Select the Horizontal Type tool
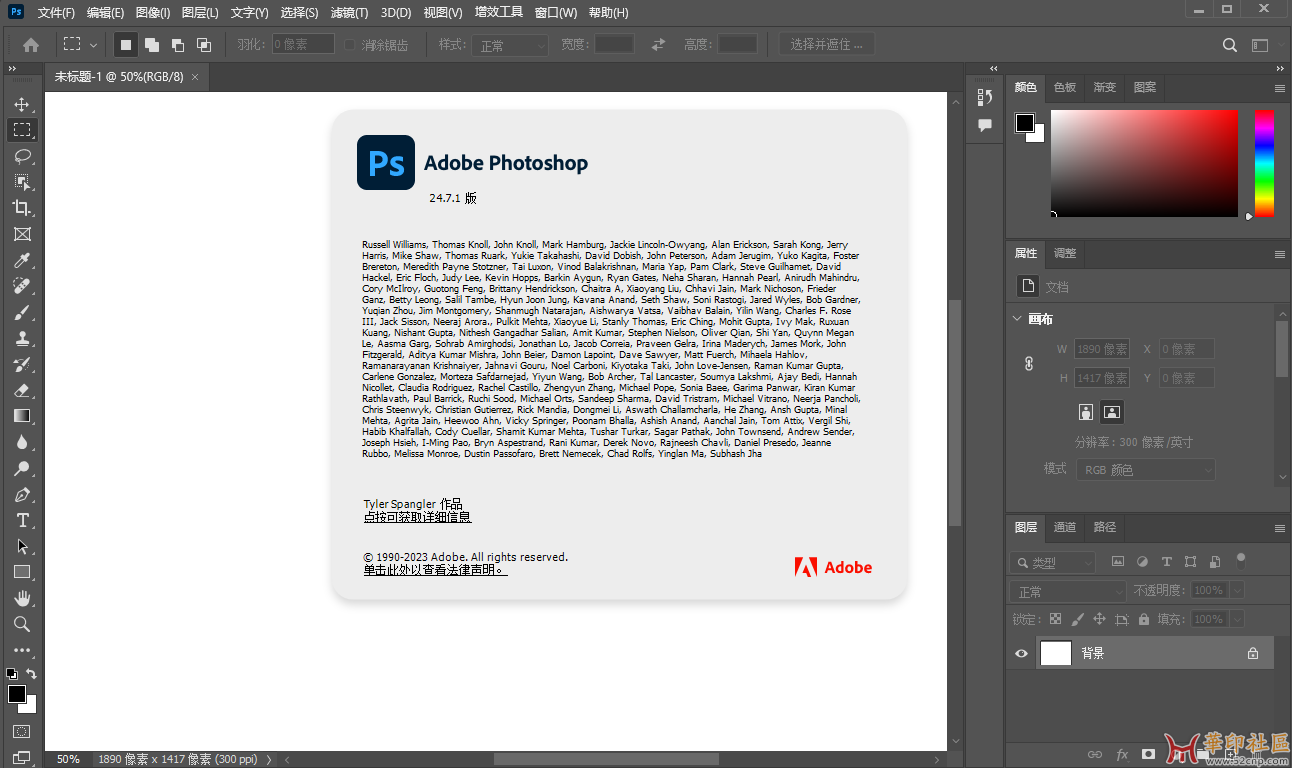Screen dimensions: 1292x768 22,520
